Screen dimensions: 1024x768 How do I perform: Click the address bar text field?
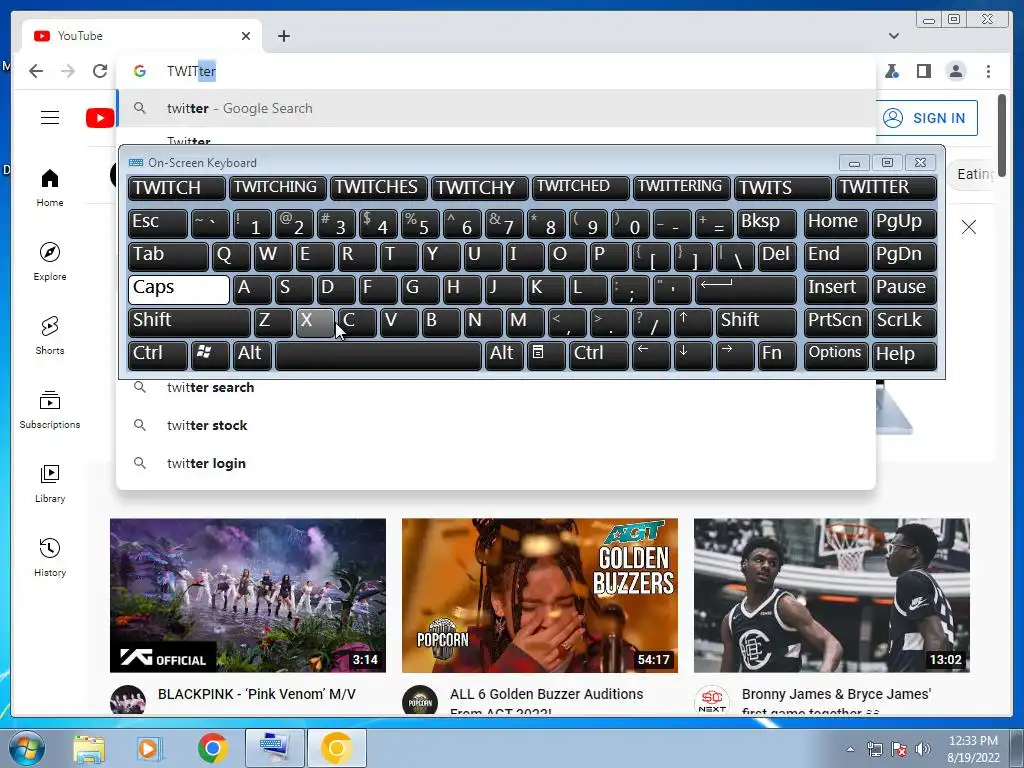(496, 71)
